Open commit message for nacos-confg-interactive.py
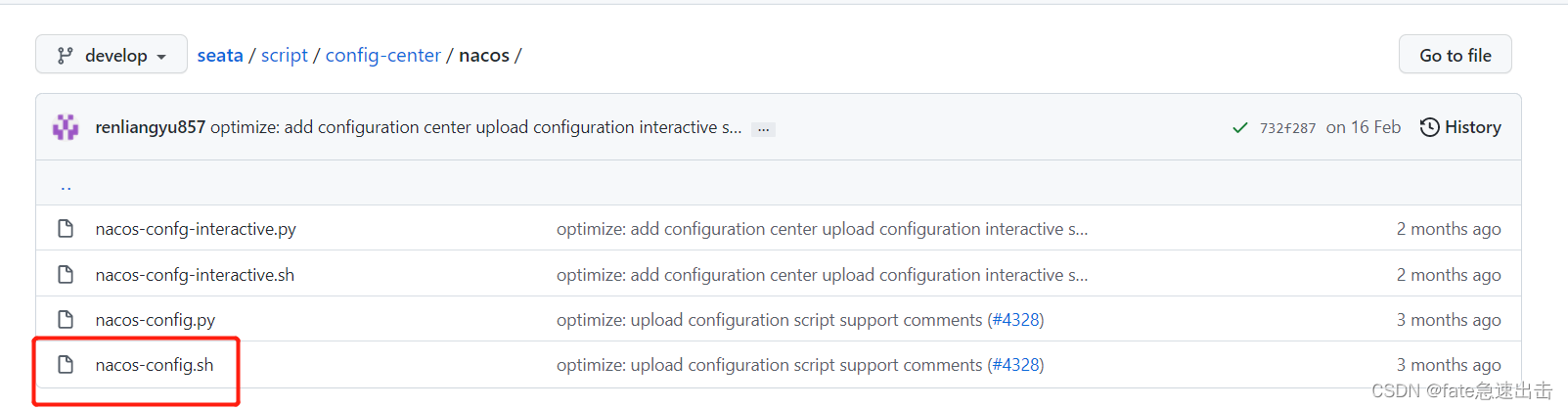The height and width of the screenshot is (409, 1568). 822,229
